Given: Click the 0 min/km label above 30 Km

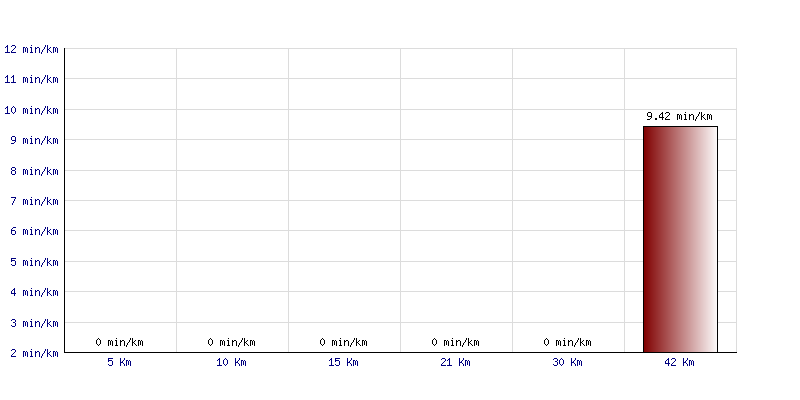Looking at the screenshot, I should [567, 342].
